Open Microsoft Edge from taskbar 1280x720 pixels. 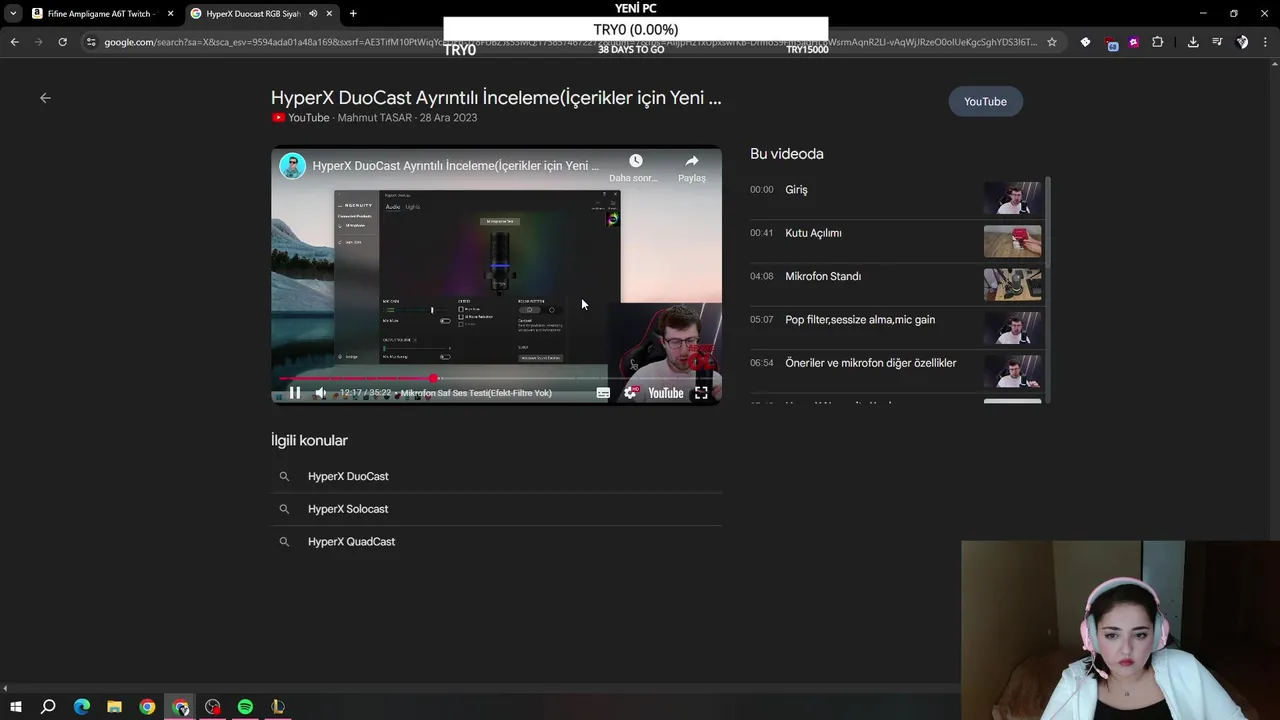tap(82, 707)
